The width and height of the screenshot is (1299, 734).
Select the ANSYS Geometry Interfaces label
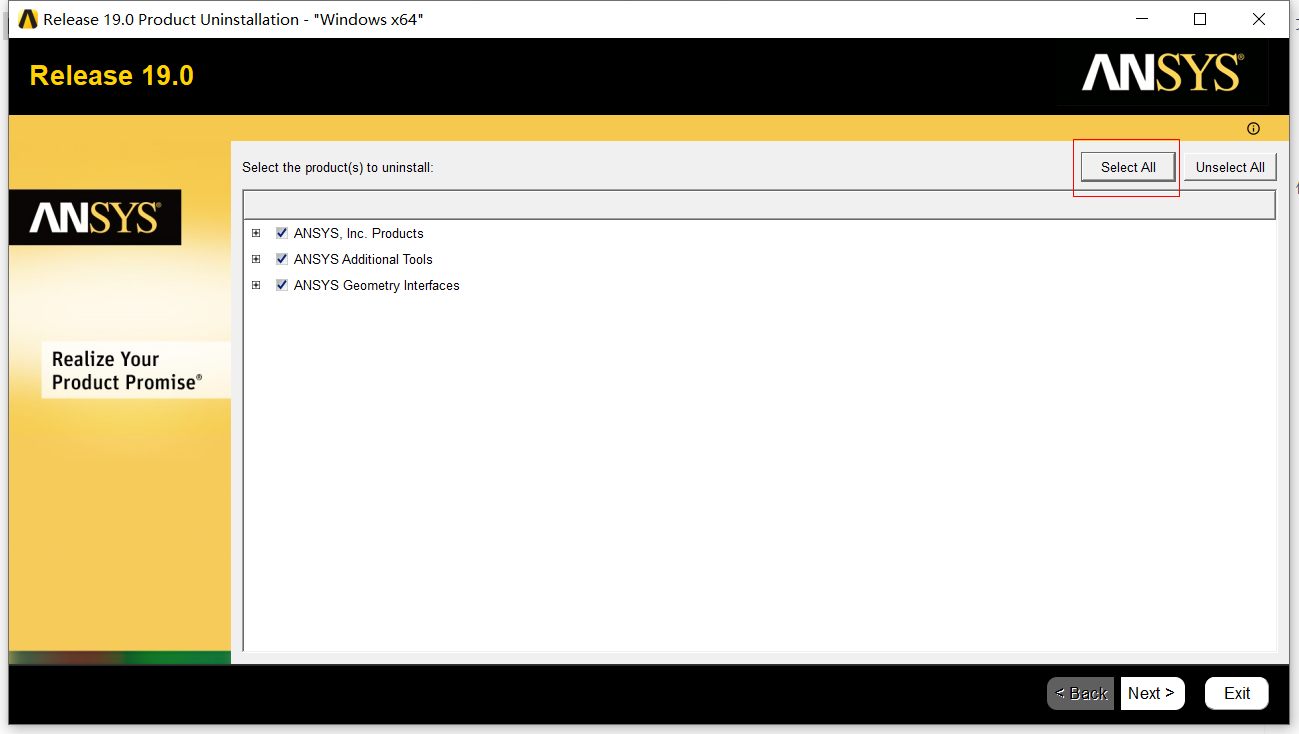pos(377,285)
